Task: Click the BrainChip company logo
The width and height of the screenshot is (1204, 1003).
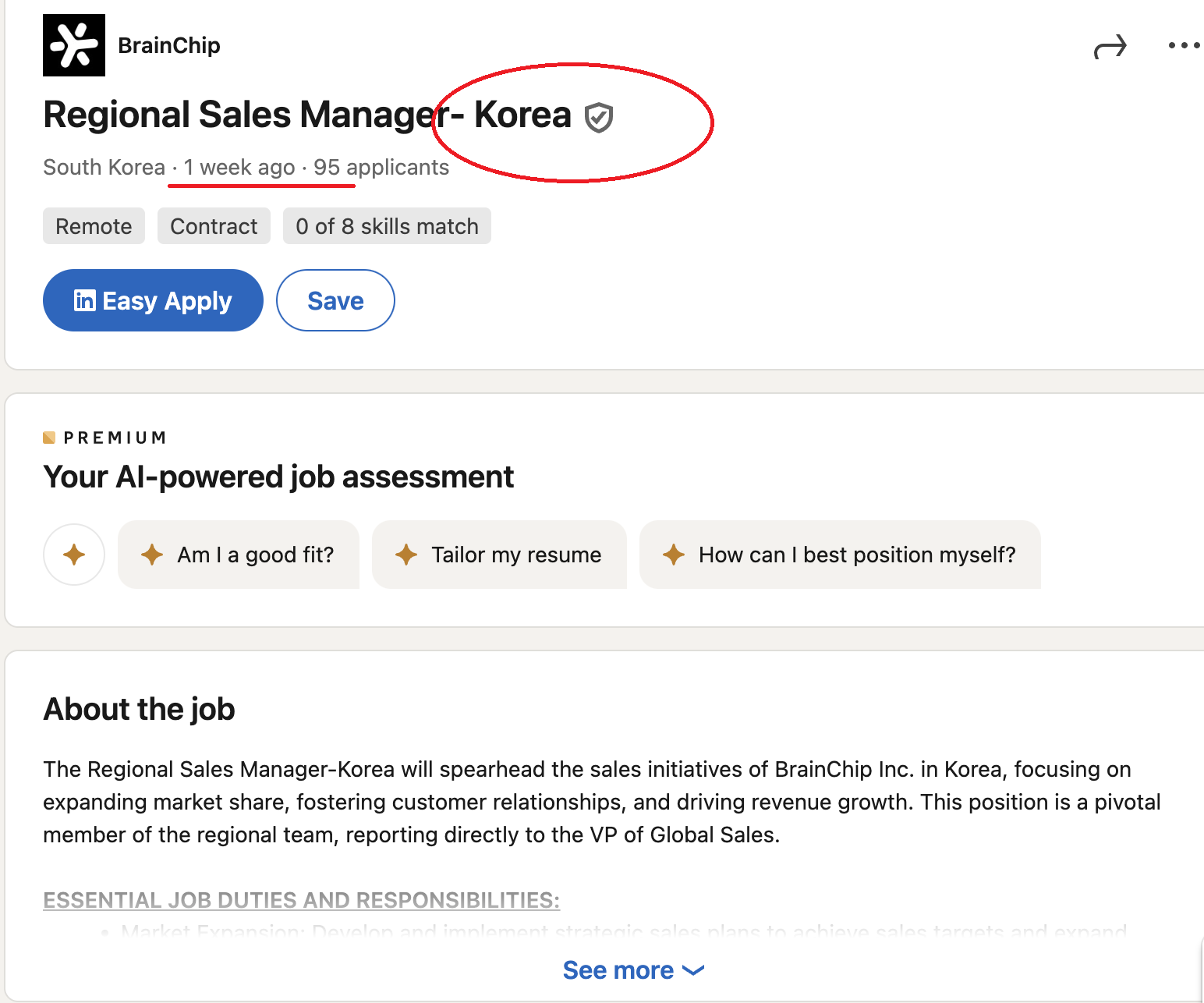Action: click(74, 45)
